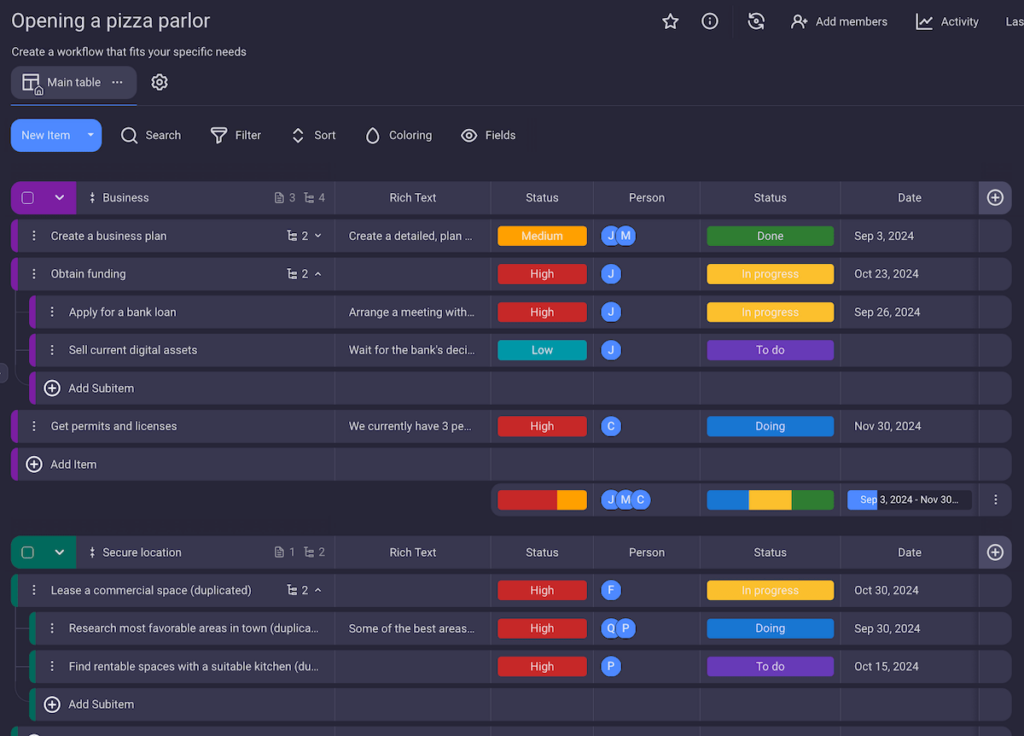1024x736 pixels.
Task: Add a column to the Business group
Action: click(994, 198)
